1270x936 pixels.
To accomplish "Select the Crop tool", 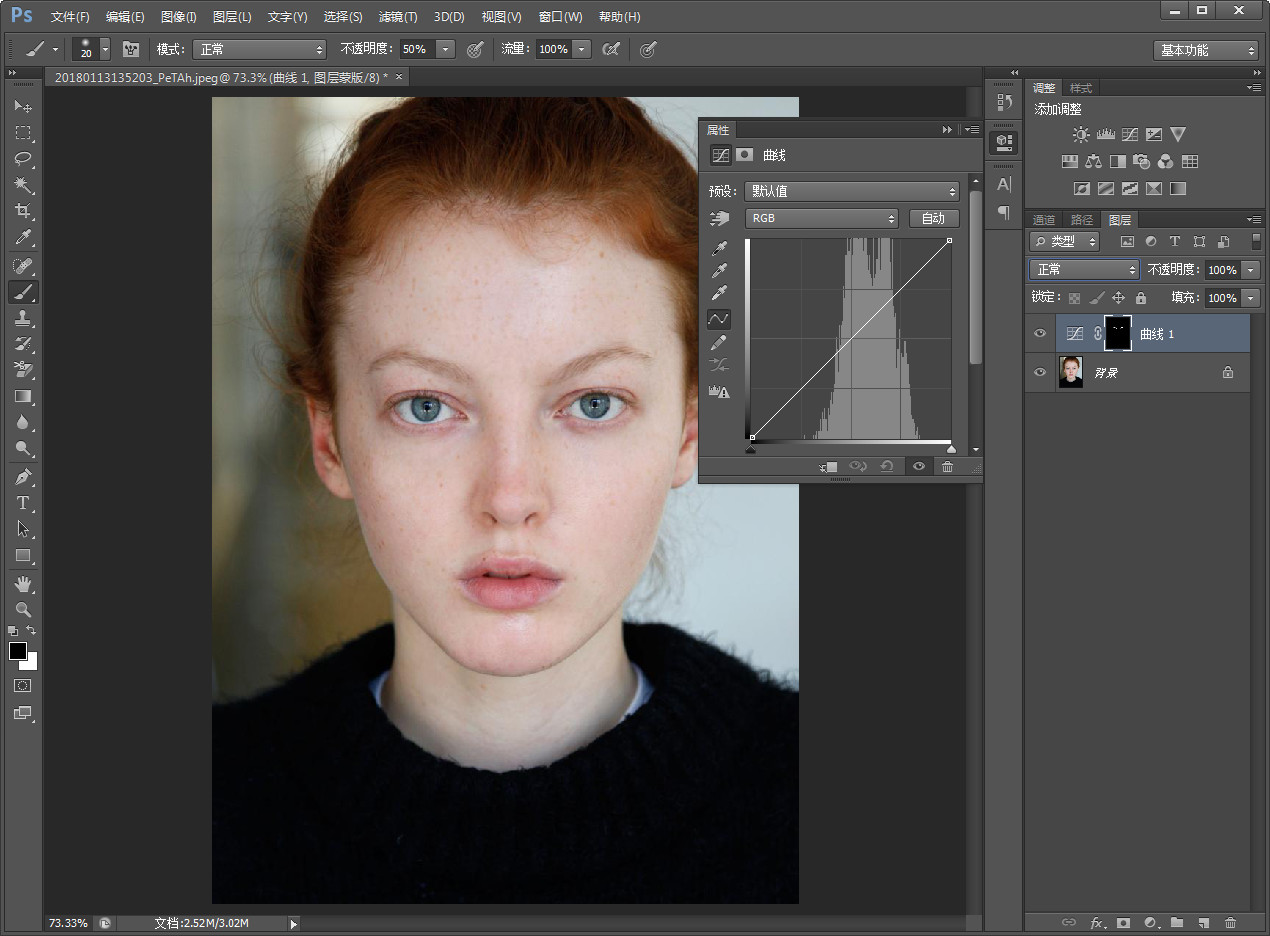I will click(x=23, y=211).
